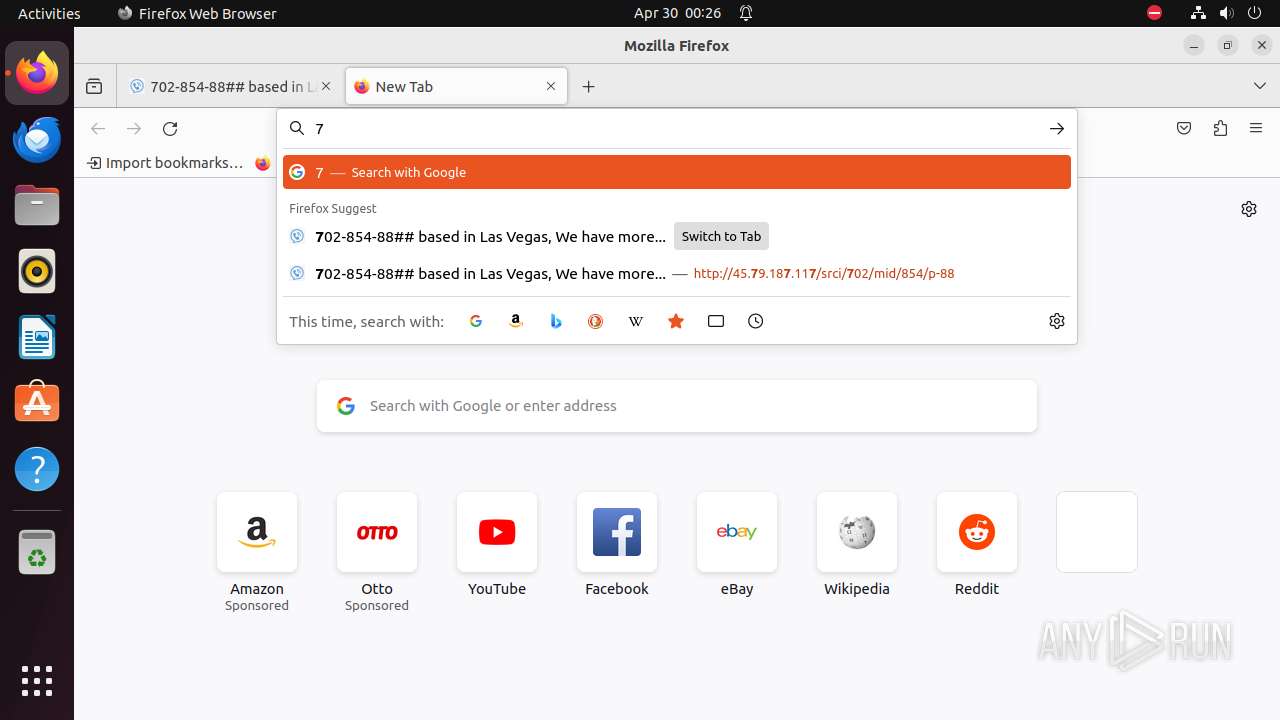Click 'Search with Google or enter address' box
The width and height of the screenshot is (1280, 720).
tap(677, 406)
